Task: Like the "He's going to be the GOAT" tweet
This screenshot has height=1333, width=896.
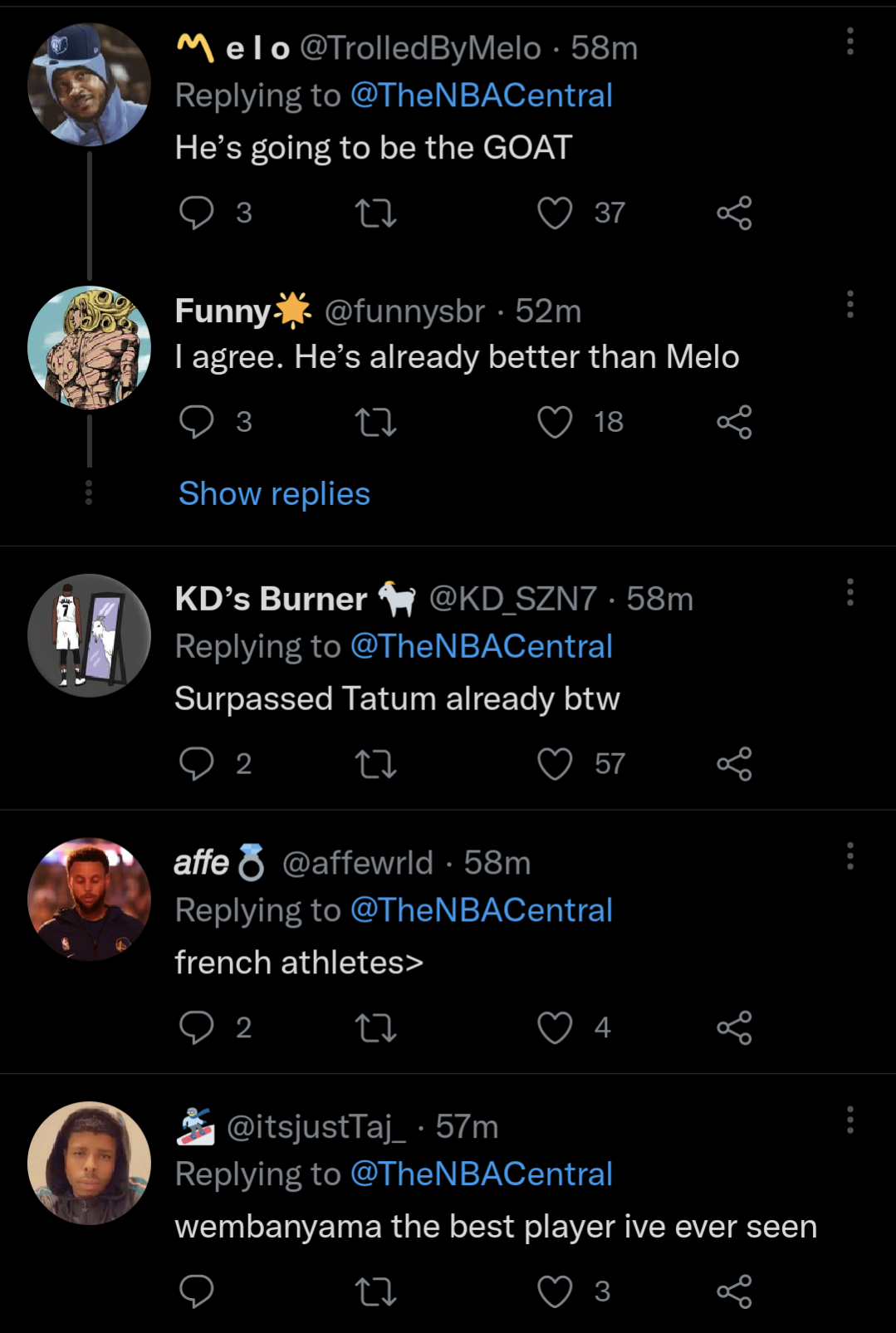Action: (555, 213)
